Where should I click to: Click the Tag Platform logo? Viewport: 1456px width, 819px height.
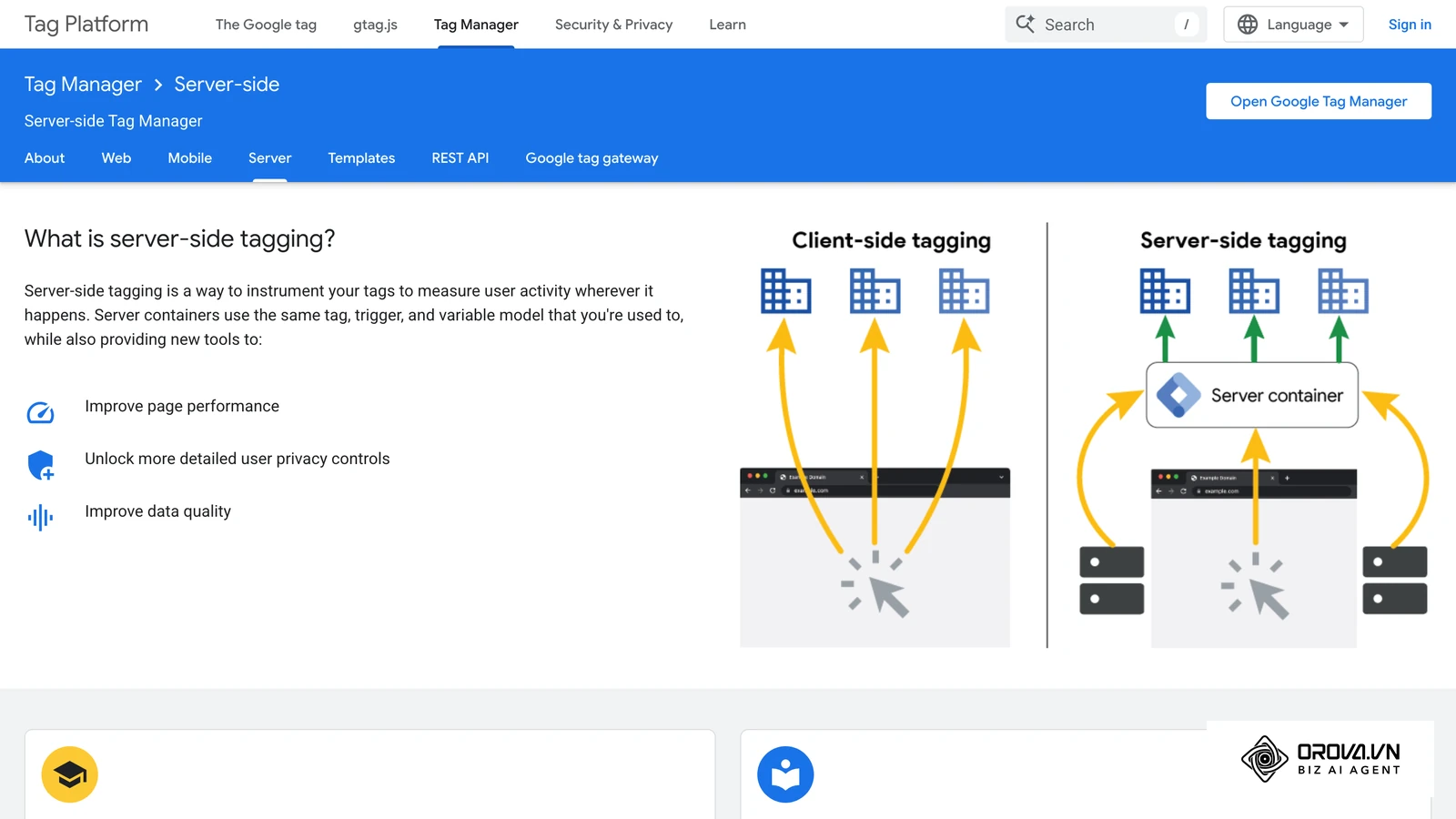coord(86,25)
